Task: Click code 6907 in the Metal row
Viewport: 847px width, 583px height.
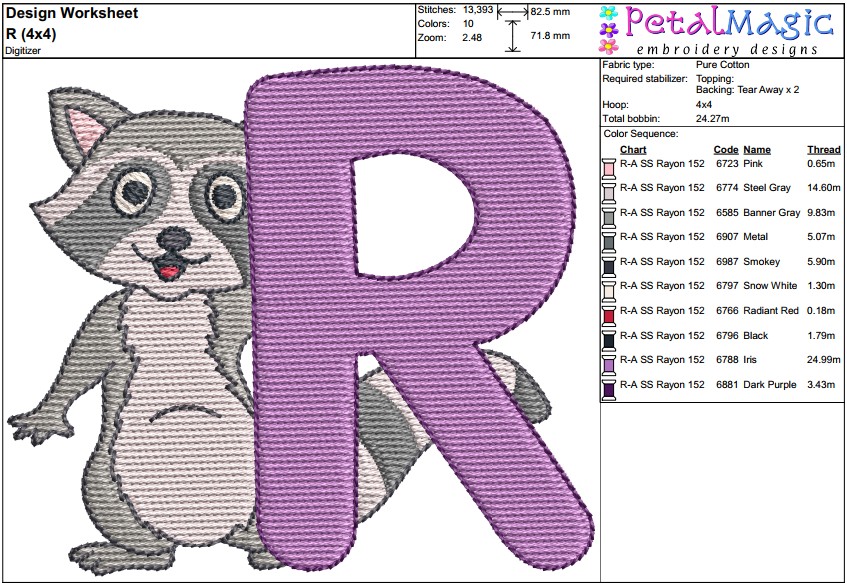Action: [727, 237]
